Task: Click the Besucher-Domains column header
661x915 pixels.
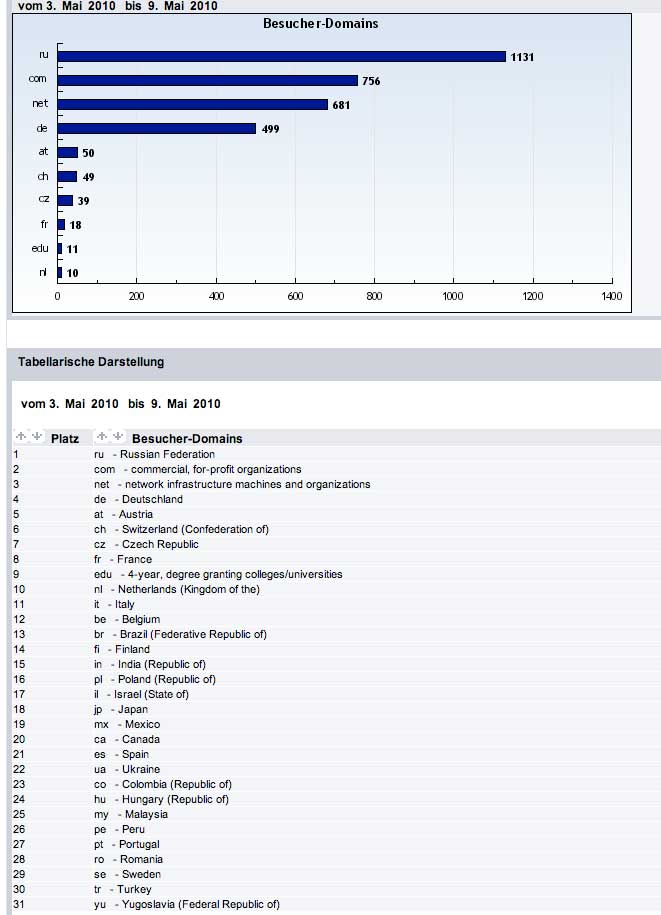Action: tap(187, 438)
